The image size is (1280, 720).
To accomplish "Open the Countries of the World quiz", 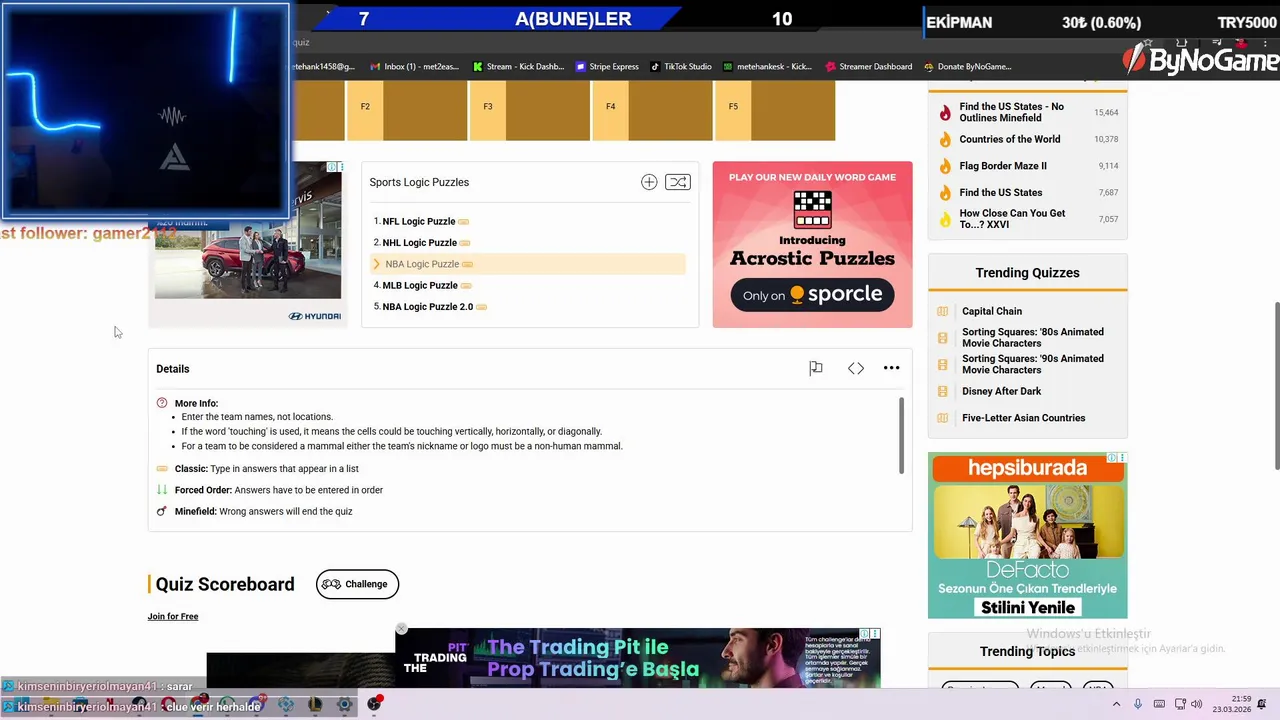I will coord(1010,139).
